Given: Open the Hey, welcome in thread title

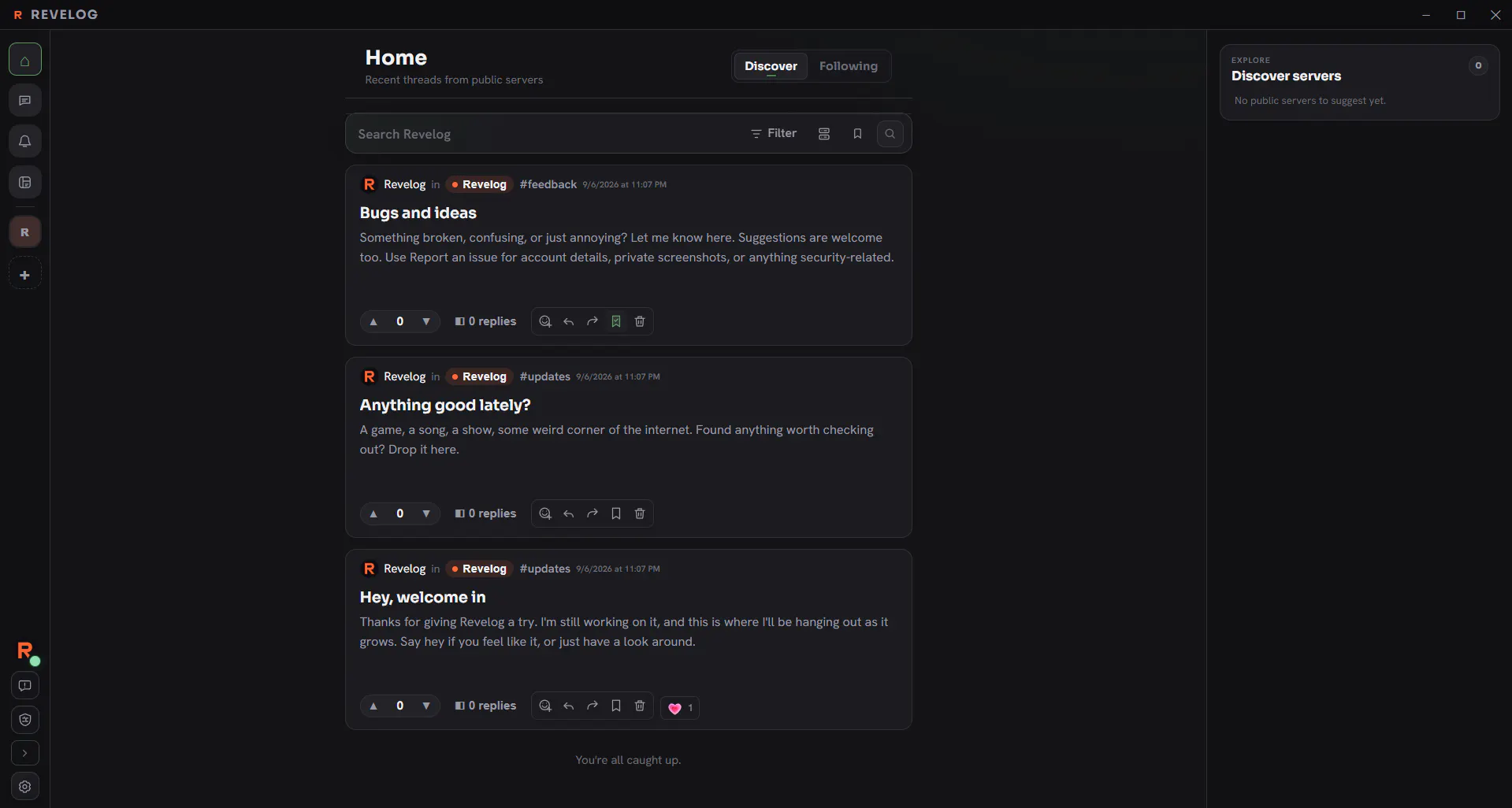Looking at the screenshot, I should click(x=422, y=598).
